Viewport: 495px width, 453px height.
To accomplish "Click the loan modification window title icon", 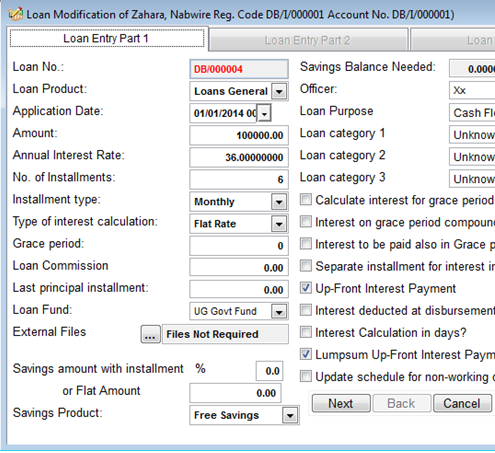I will pyautogui.click(x=15, y=14).
